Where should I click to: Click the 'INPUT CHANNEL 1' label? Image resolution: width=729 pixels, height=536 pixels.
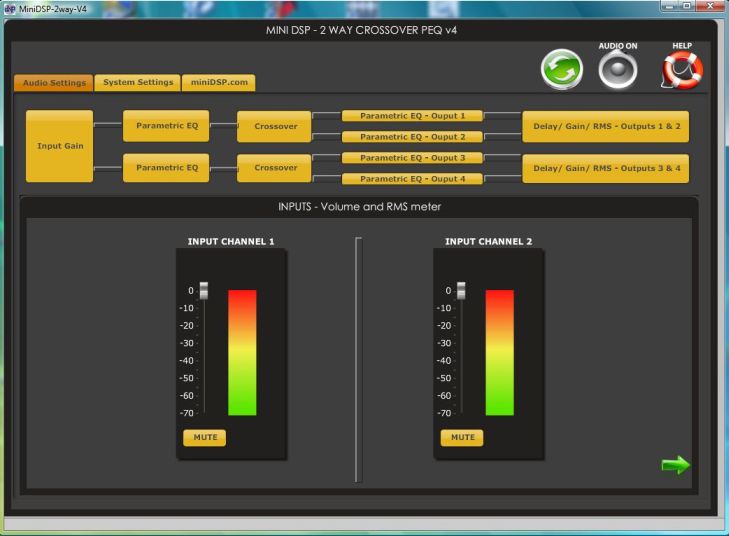click(231, 242)
